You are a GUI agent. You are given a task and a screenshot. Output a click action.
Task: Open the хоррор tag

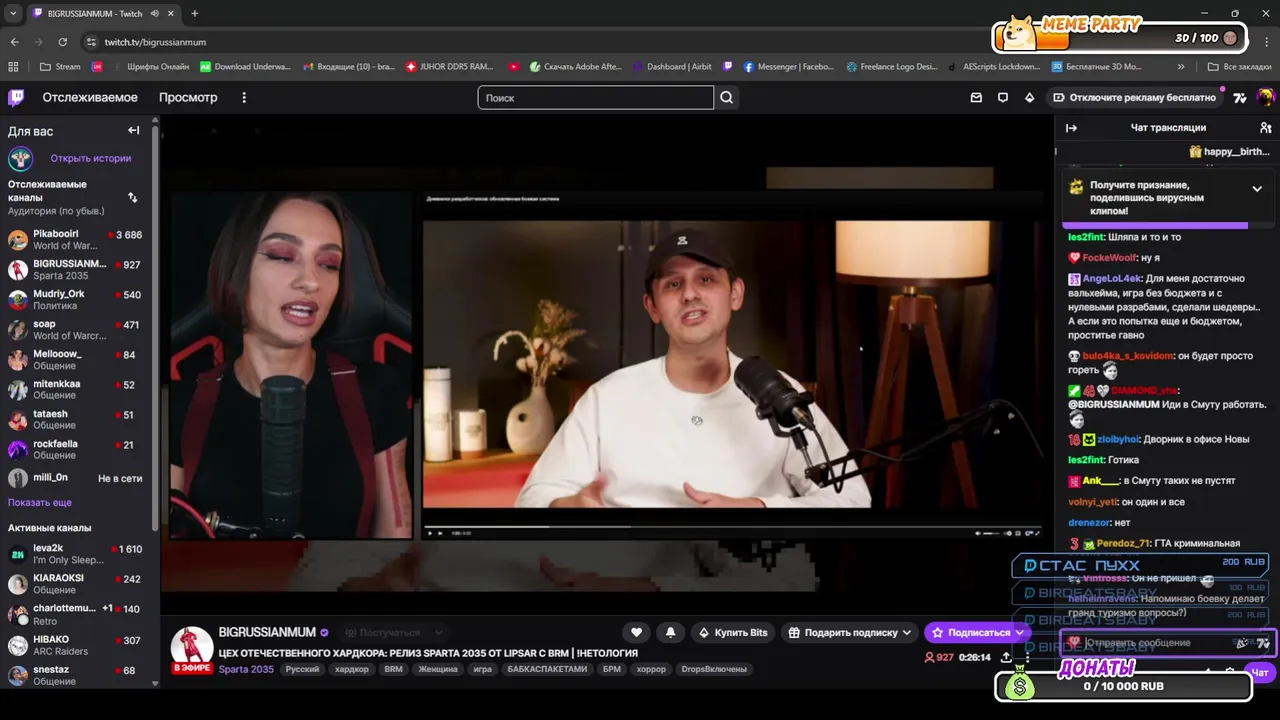tap(651, 669)
